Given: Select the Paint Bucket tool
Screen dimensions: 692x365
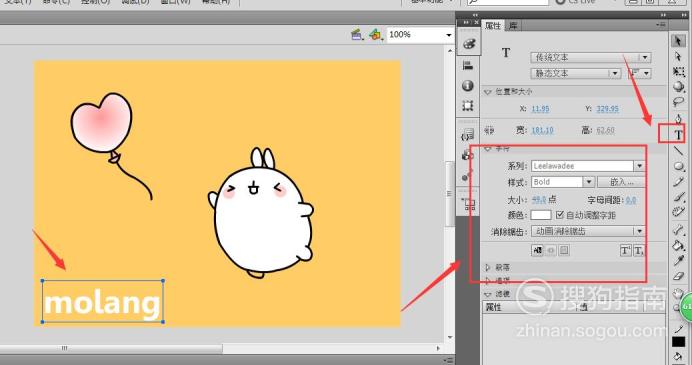Looking at the screenshot, I should coord(678,245).
